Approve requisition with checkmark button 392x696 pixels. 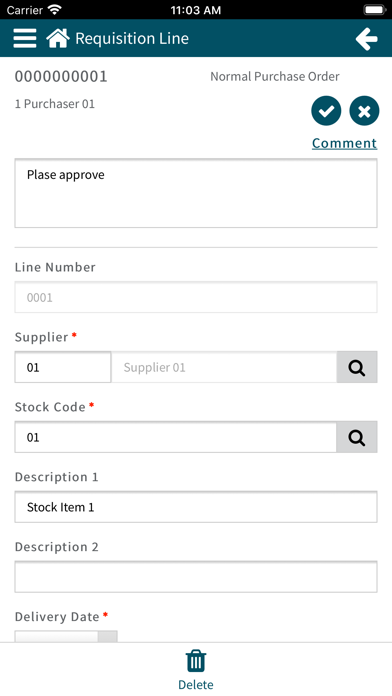(326, 111)
